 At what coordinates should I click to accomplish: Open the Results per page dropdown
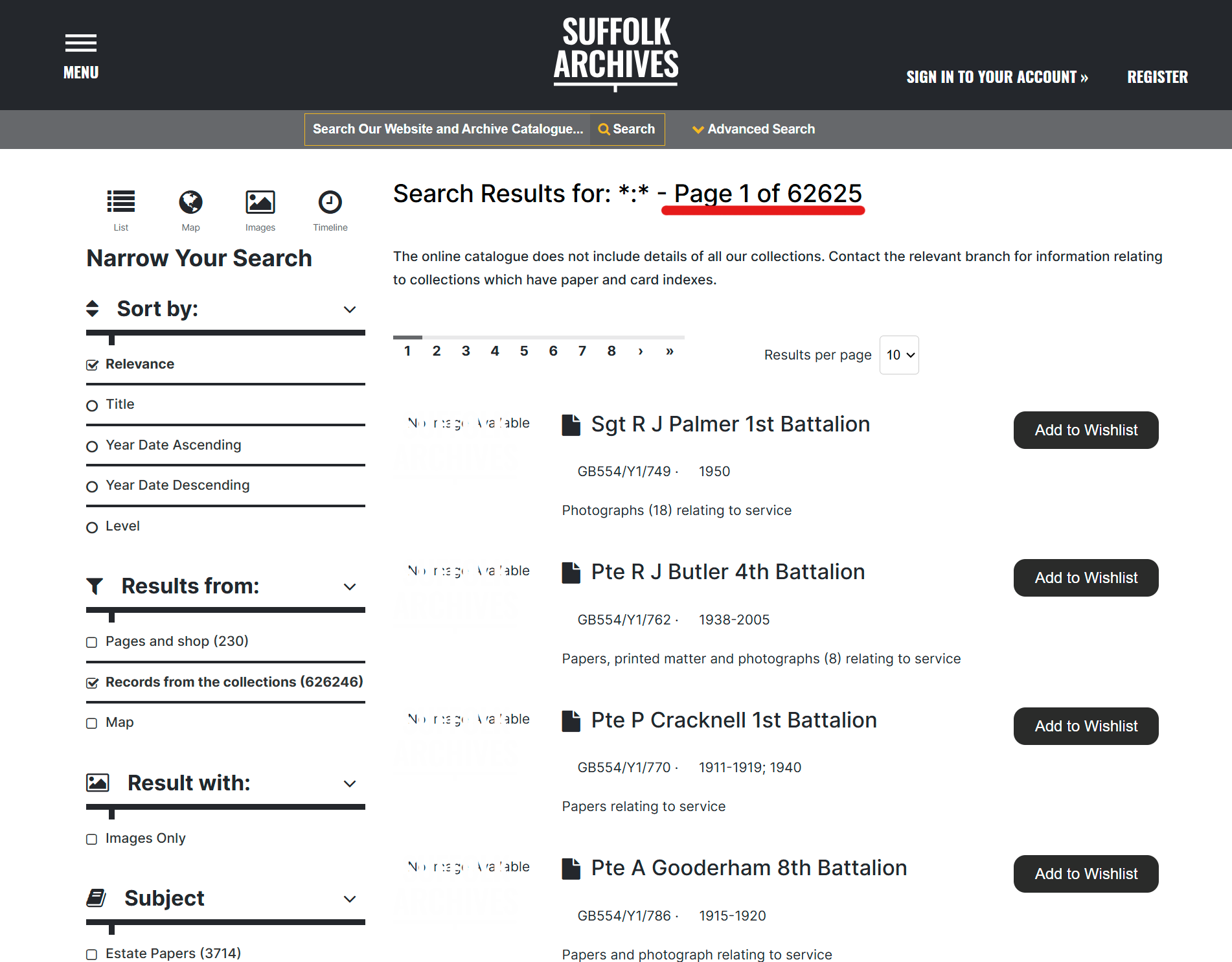[898, 354]
